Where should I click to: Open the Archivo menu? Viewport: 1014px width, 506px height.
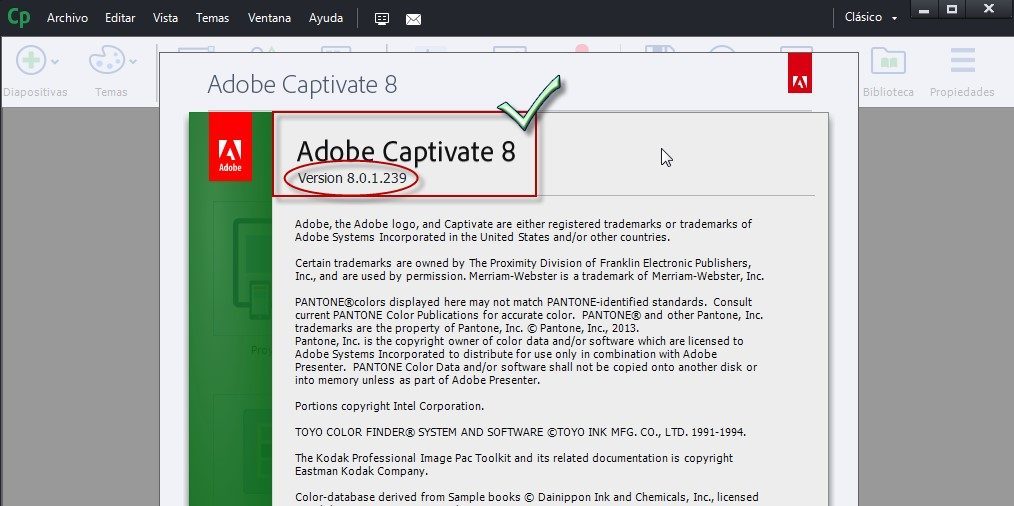pos(67,18)
